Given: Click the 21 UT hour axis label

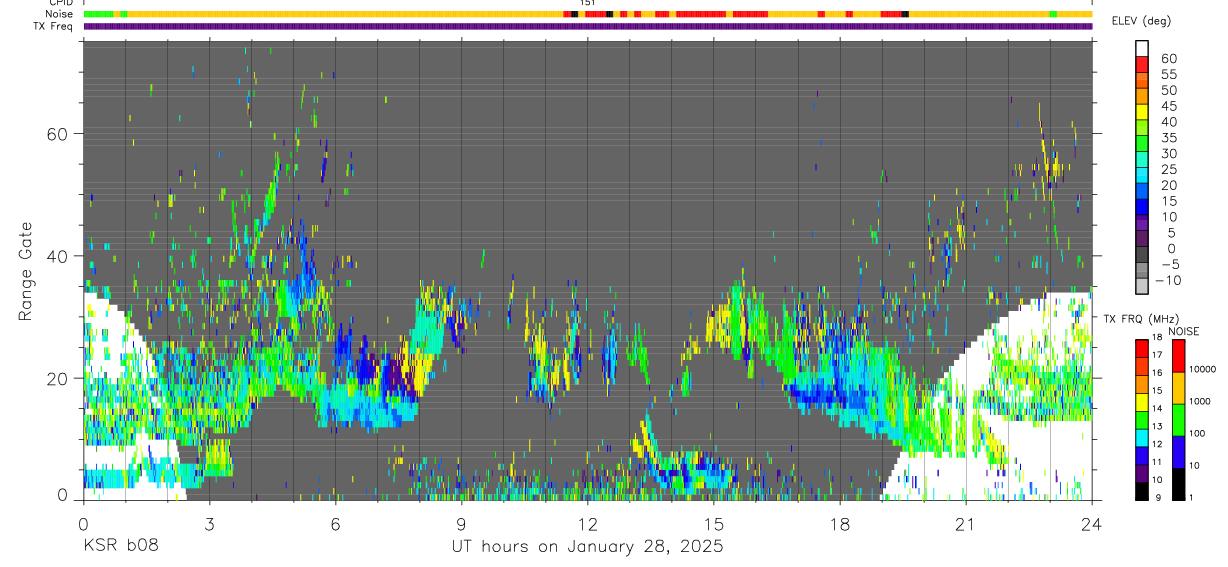Looking at the screenshot, I should click(x=965, y=525).
